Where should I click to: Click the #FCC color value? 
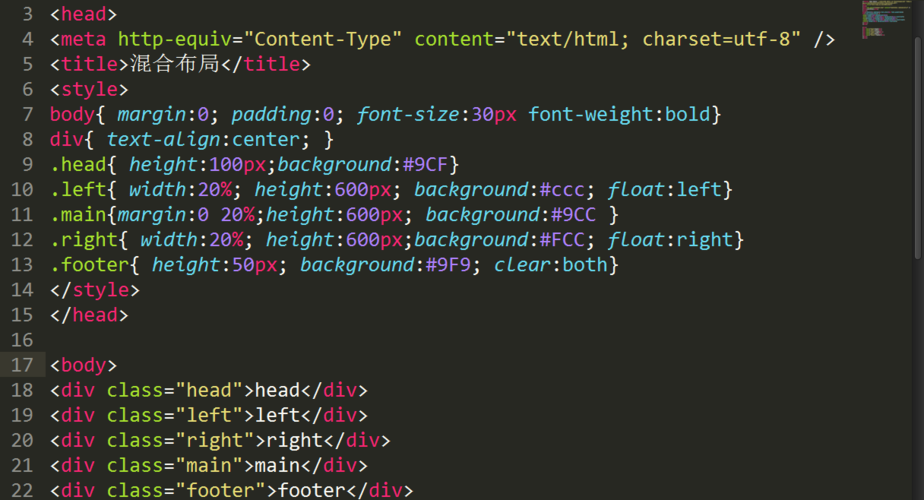pyautogui.click(x=562, y=239)
